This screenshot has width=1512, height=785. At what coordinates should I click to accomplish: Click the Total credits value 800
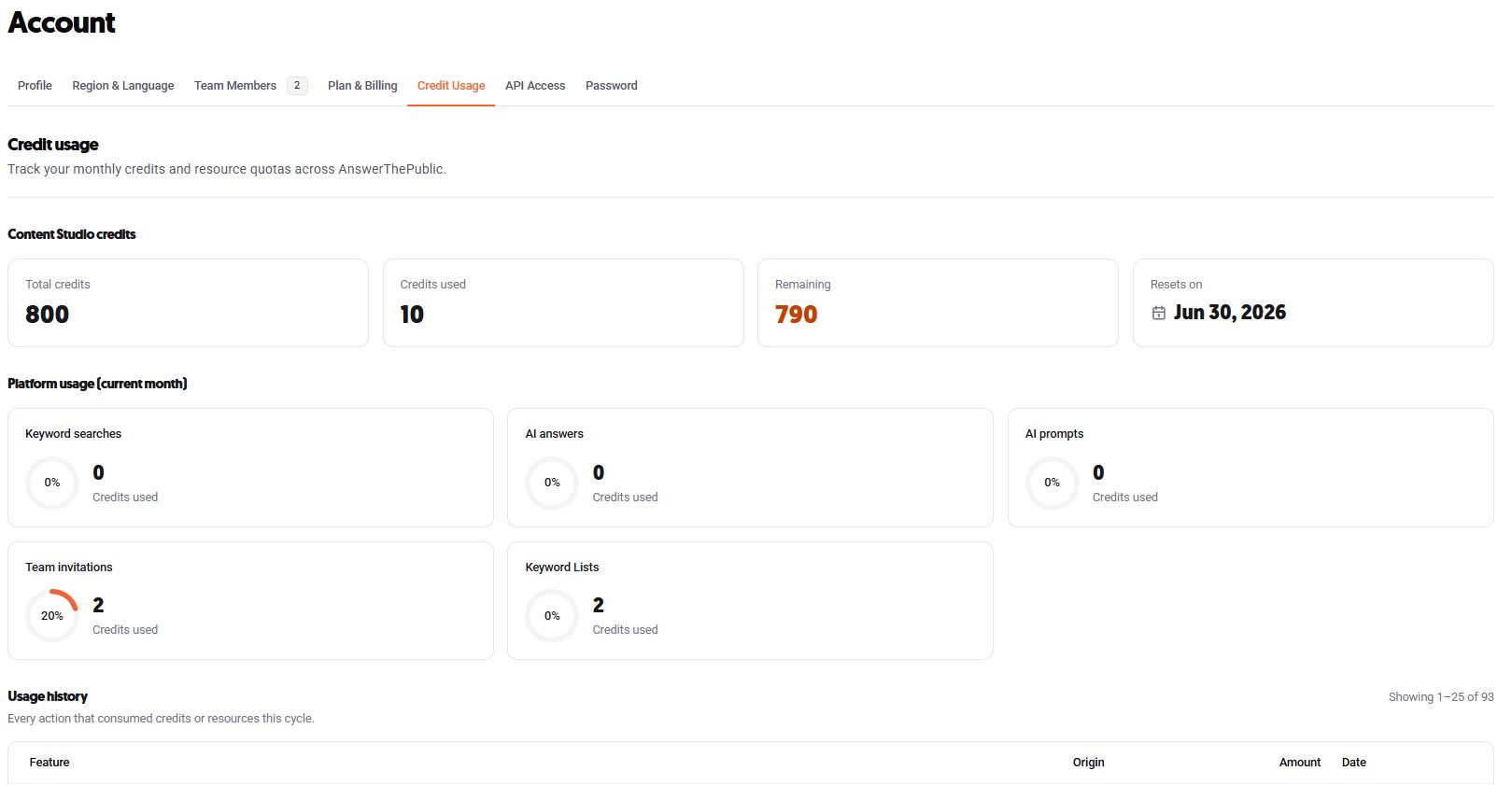pos(48,315)
